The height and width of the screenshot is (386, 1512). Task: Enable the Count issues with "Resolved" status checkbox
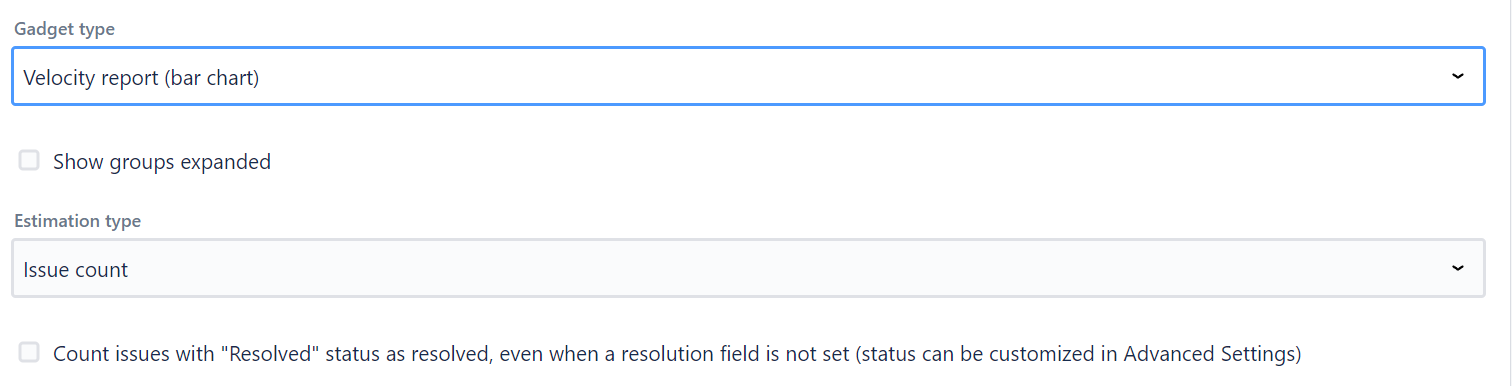[29, 352]
